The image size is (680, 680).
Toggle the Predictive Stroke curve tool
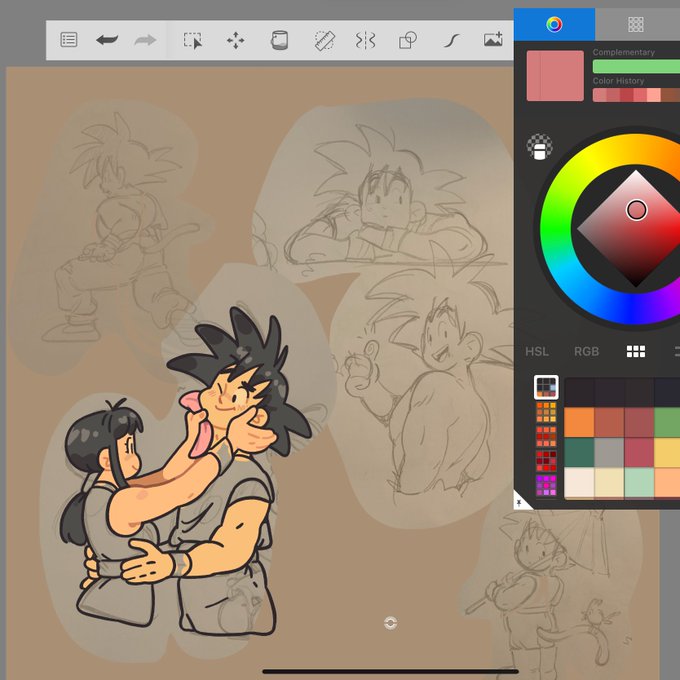pos(451,41)
